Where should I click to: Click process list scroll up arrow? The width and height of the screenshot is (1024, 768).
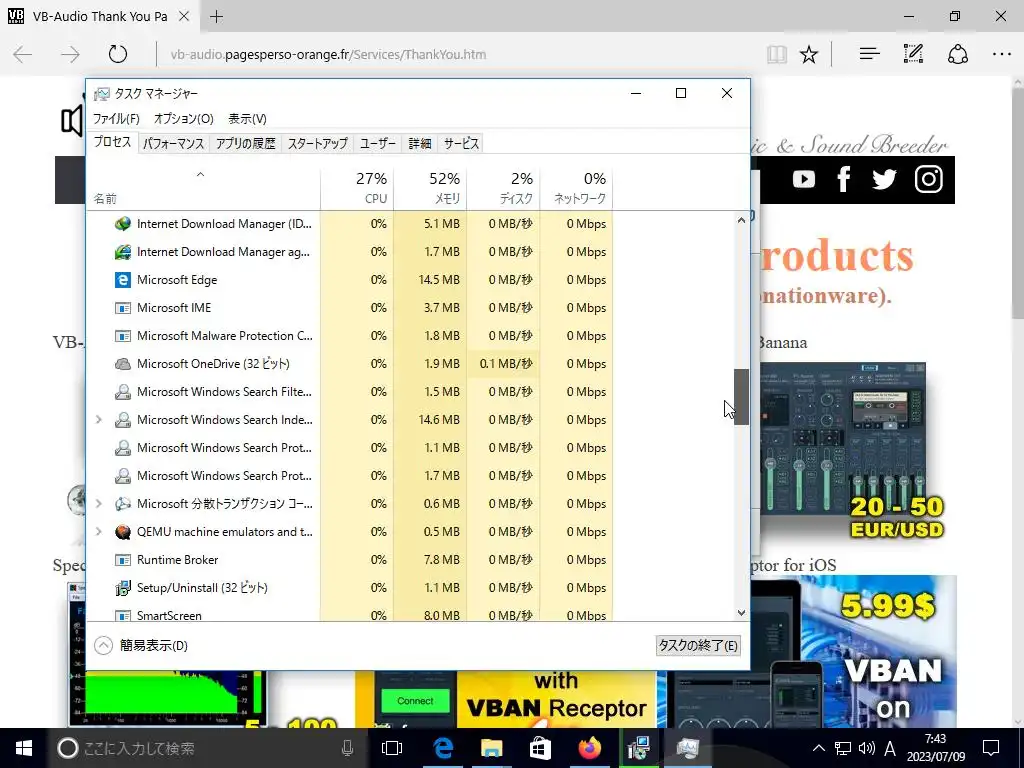point(741,220)
